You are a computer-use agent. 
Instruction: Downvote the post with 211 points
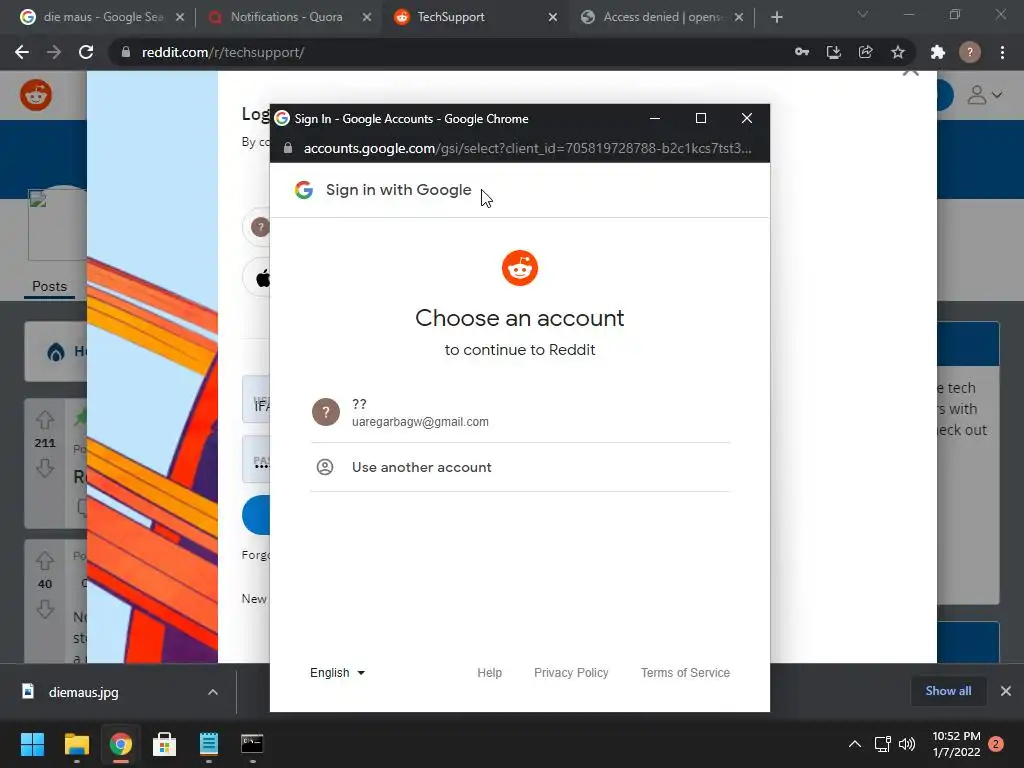click(44, 468)
